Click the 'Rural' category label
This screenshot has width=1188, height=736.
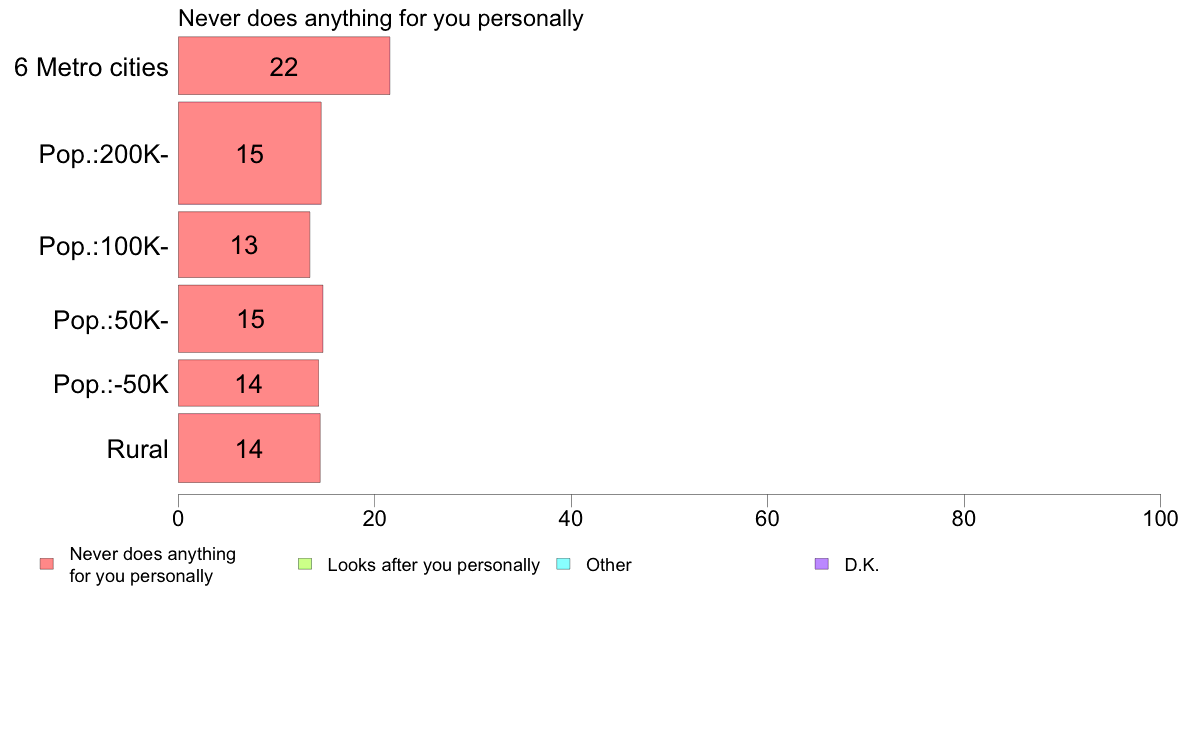[x=137, y=449]
